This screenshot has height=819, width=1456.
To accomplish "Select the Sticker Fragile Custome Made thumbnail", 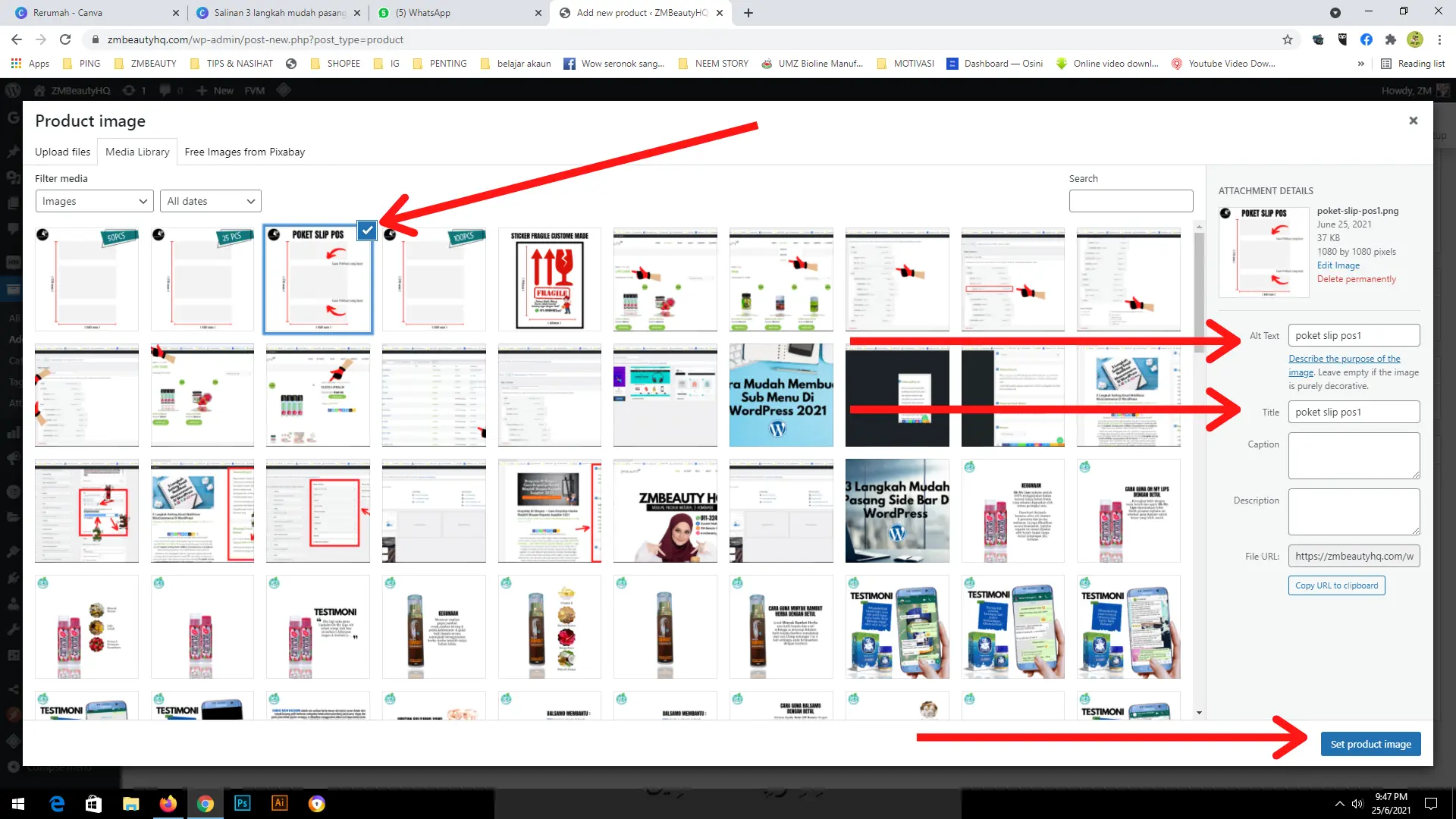I will 550,279.
